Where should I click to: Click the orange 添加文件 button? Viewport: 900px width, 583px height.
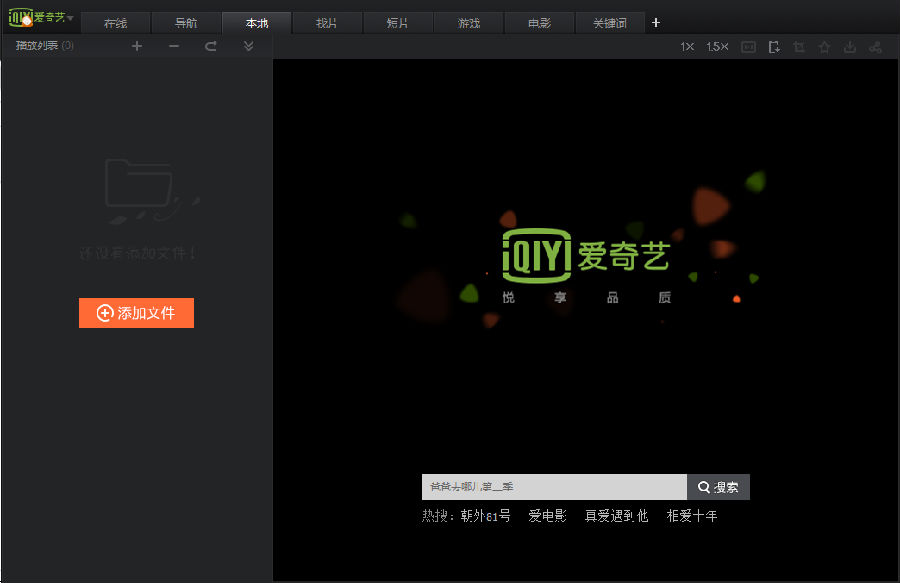pos(136,313)
